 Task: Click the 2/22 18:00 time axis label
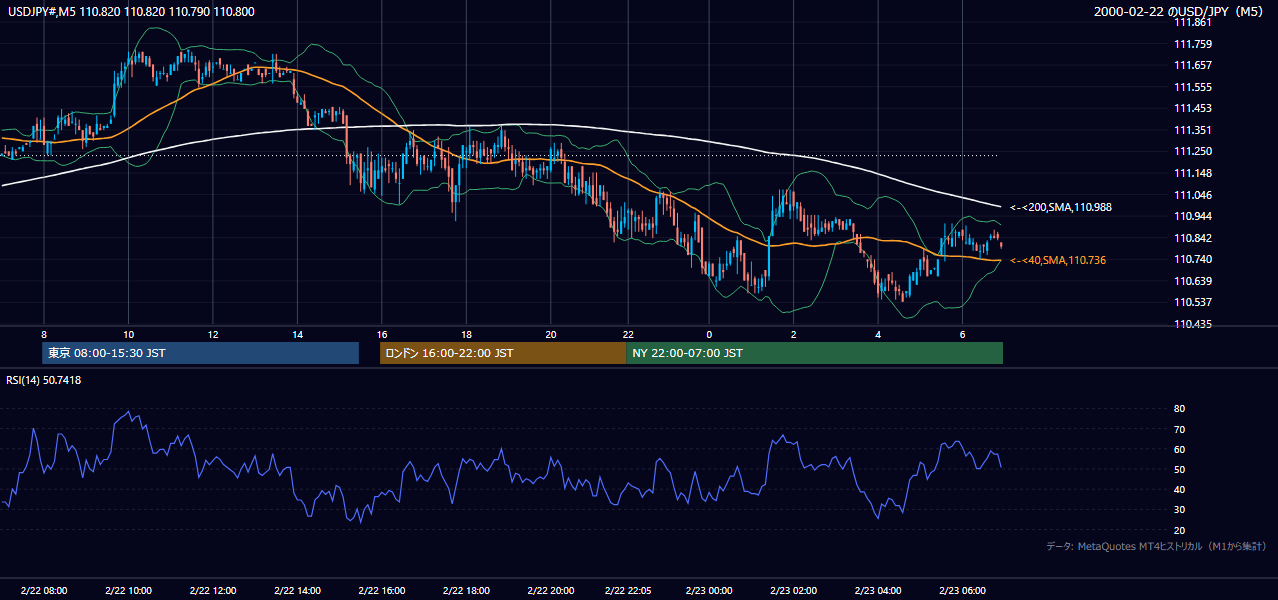(x=466, y=591)
